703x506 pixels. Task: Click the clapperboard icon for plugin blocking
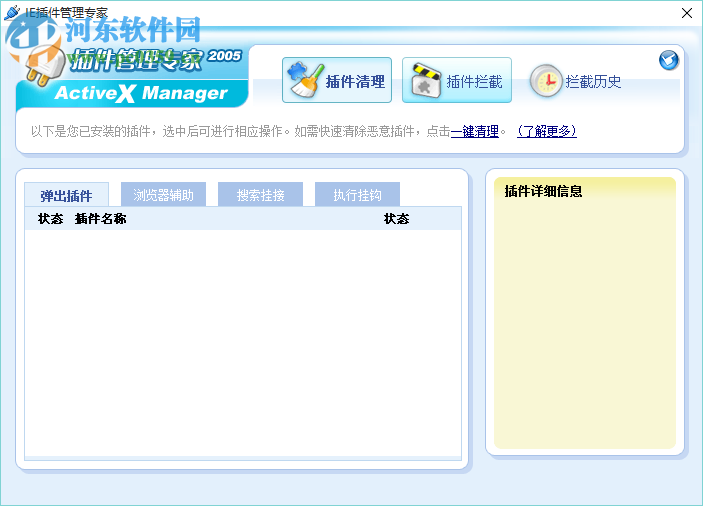coord(426,81)
